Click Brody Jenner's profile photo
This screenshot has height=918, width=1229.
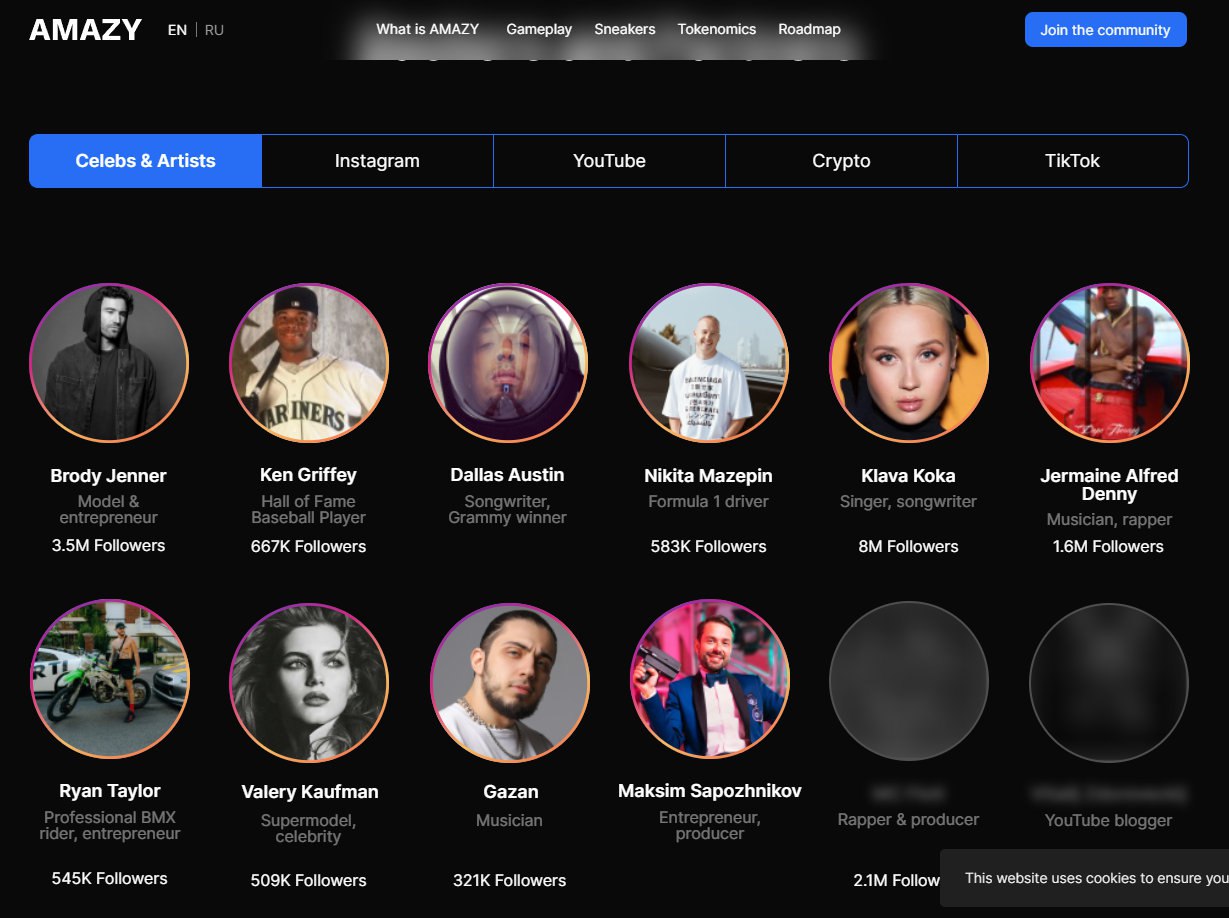point(109,363)
